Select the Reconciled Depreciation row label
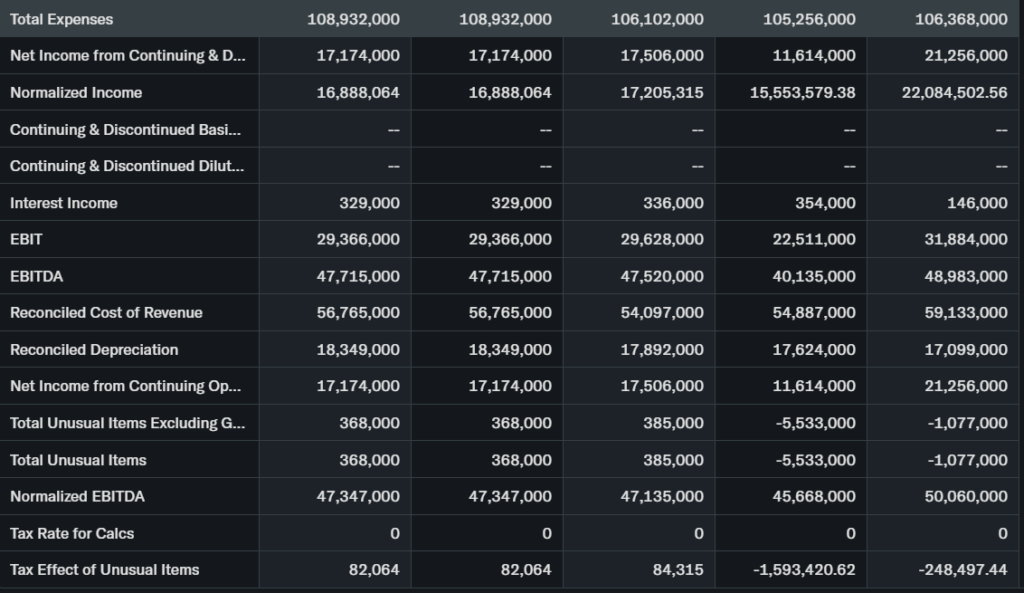Viewport: 1024px width, 593px height. coord(94,349)
